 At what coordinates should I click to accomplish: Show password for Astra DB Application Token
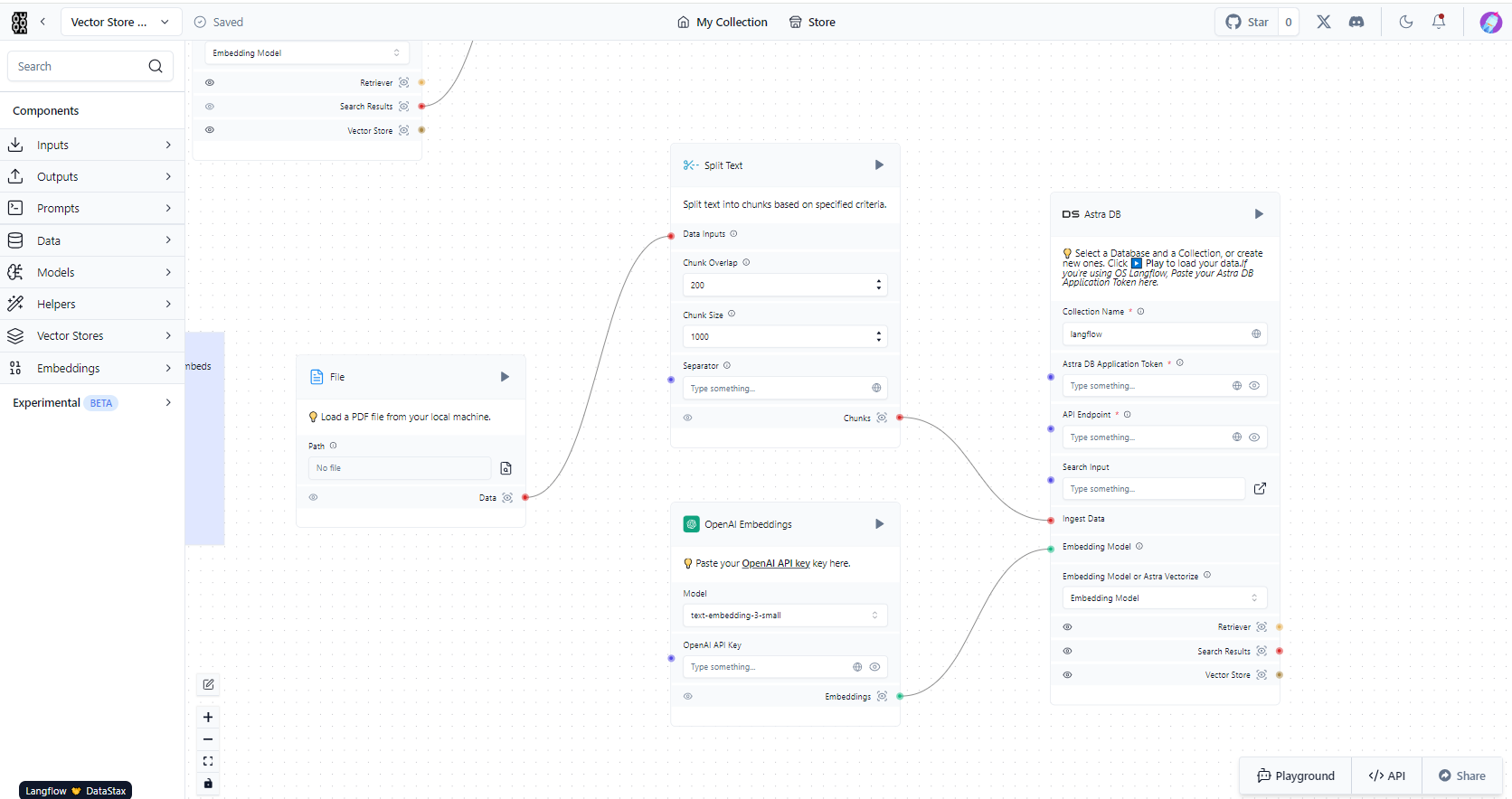click(1254, 385)
